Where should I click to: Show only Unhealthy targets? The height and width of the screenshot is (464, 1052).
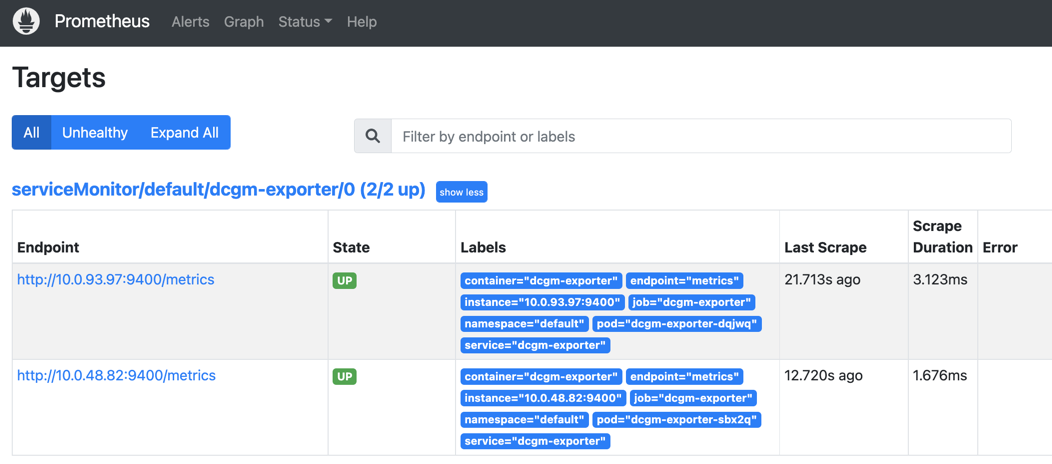(x=95, y=133)
